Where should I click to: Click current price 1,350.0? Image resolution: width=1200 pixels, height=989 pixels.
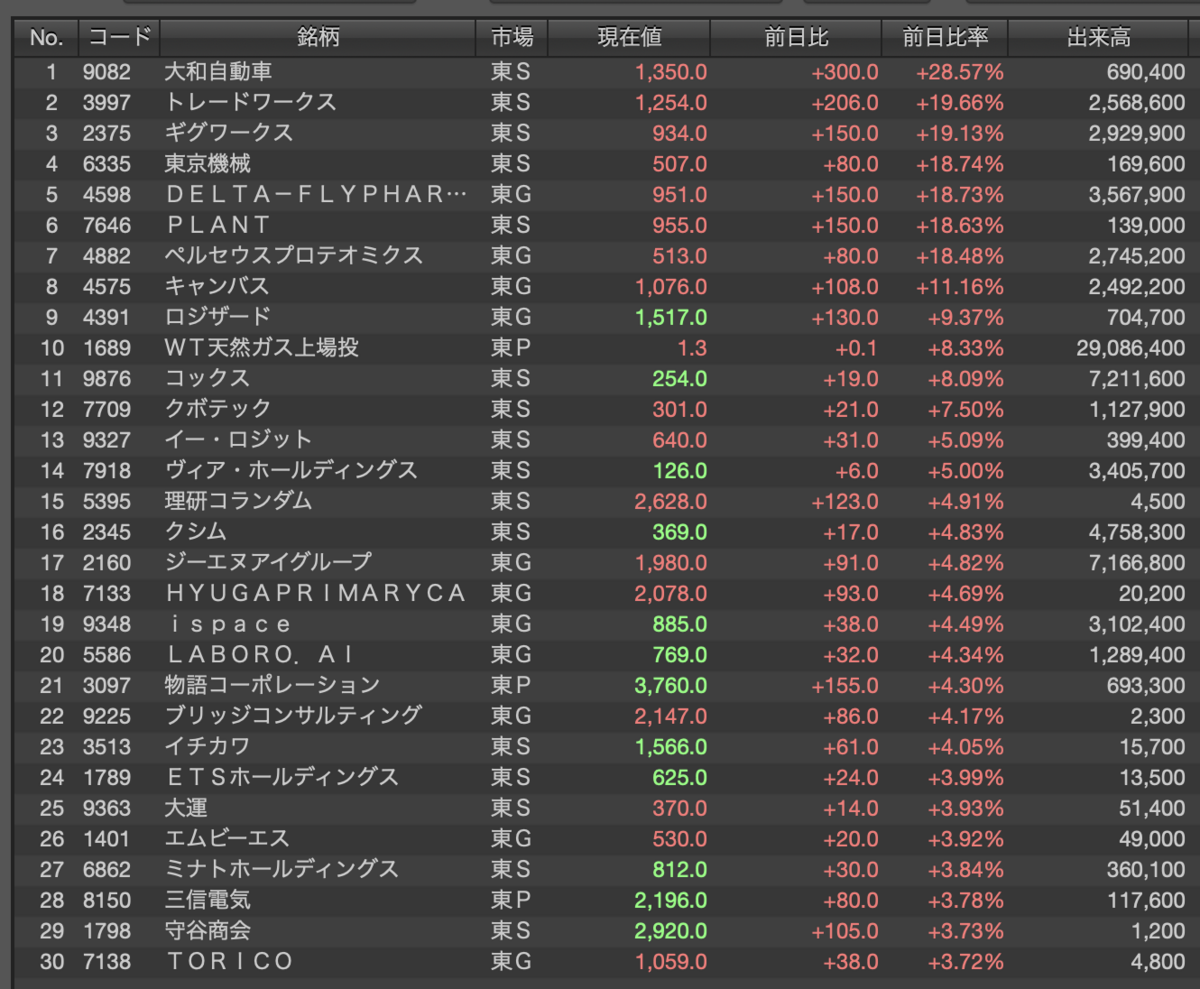click(671, 72)
